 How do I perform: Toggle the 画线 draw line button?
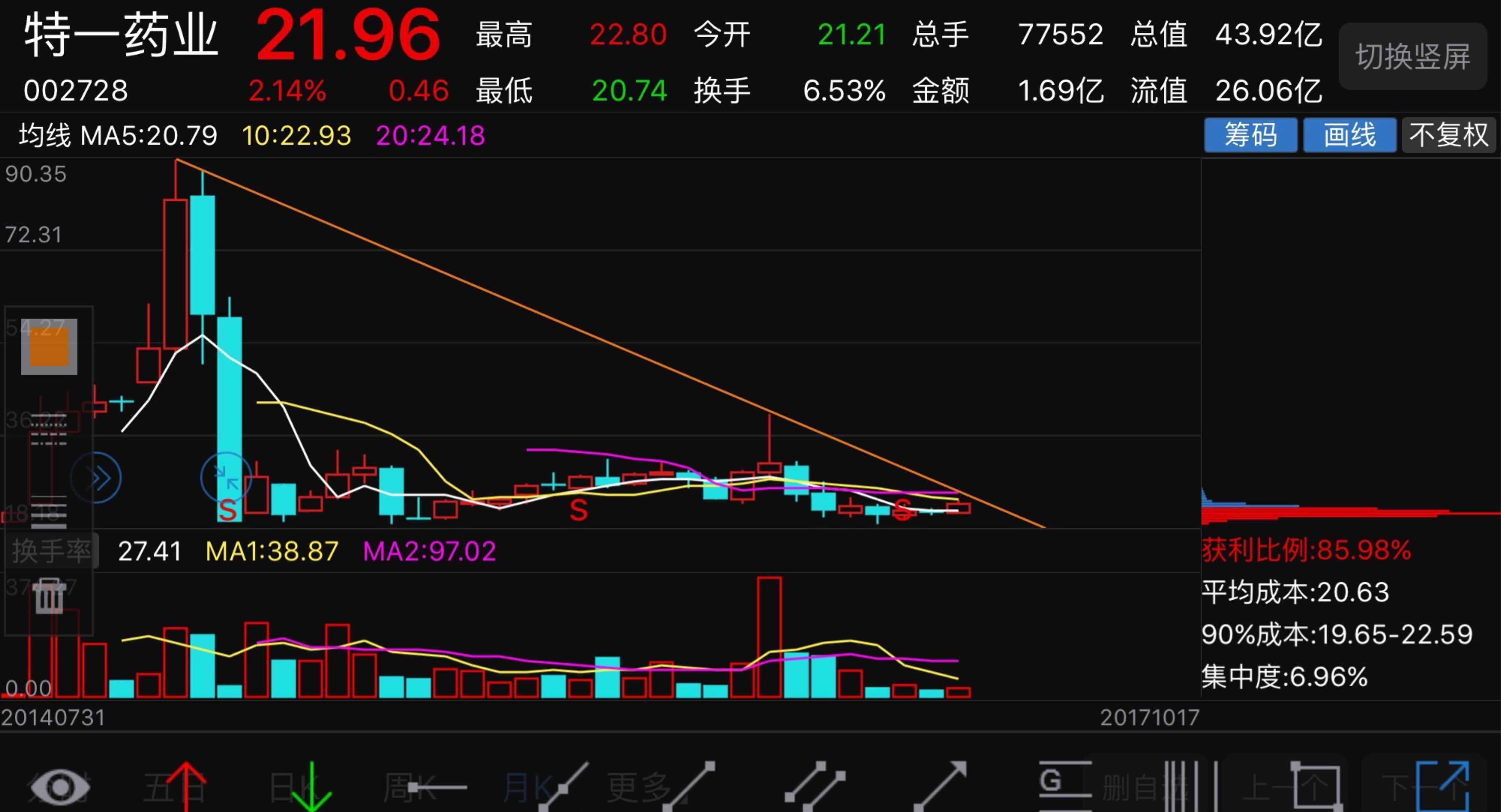(x=1349, y=135)
